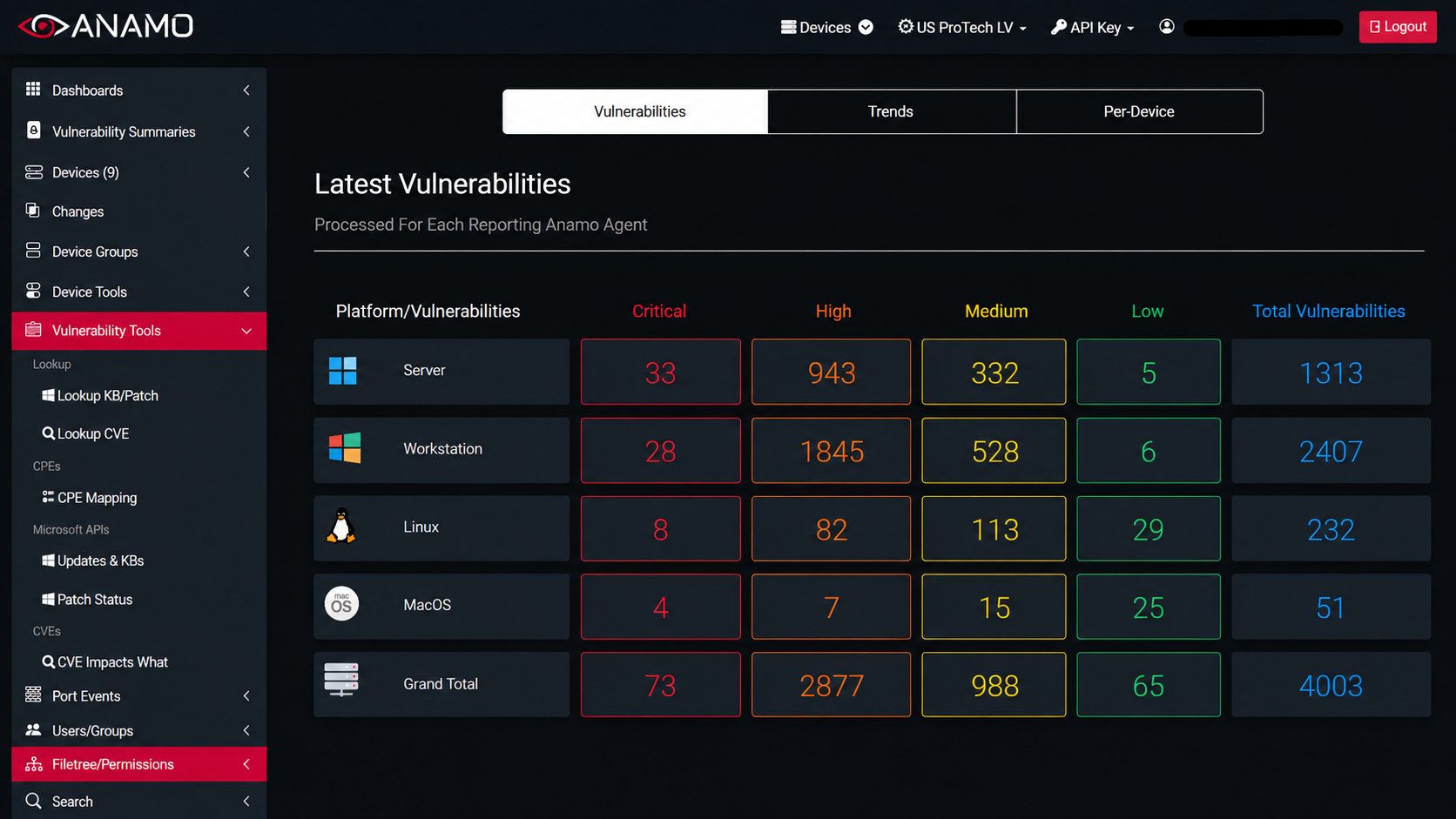
Task: Toggle the Devices checkmark in top bar
Action: coord(866,27)
